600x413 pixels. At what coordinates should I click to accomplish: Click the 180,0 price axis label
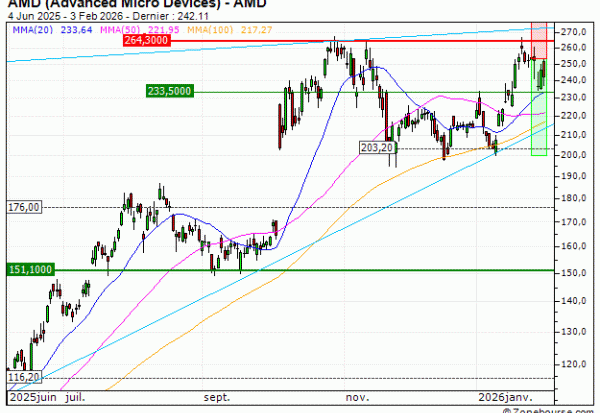tap(573, 198)
